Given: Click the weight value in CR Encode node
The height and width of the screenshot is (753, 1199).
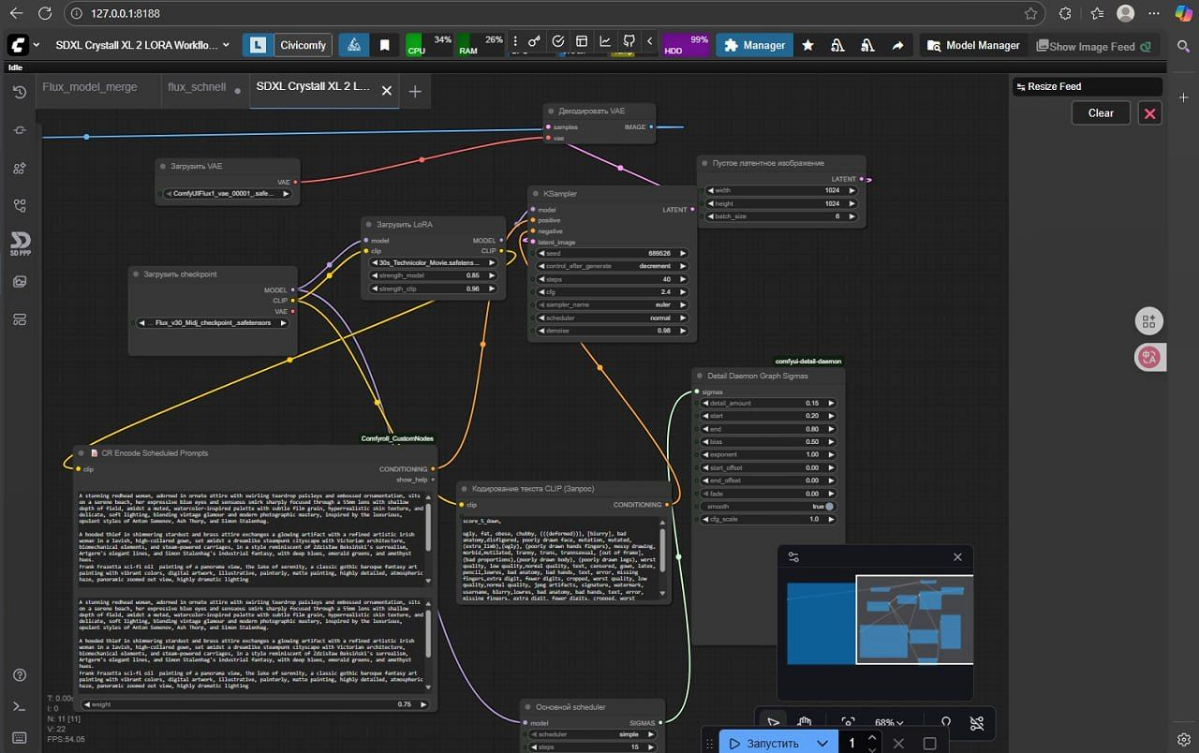Looking at the screenshot, I should (x=255, y=704).
